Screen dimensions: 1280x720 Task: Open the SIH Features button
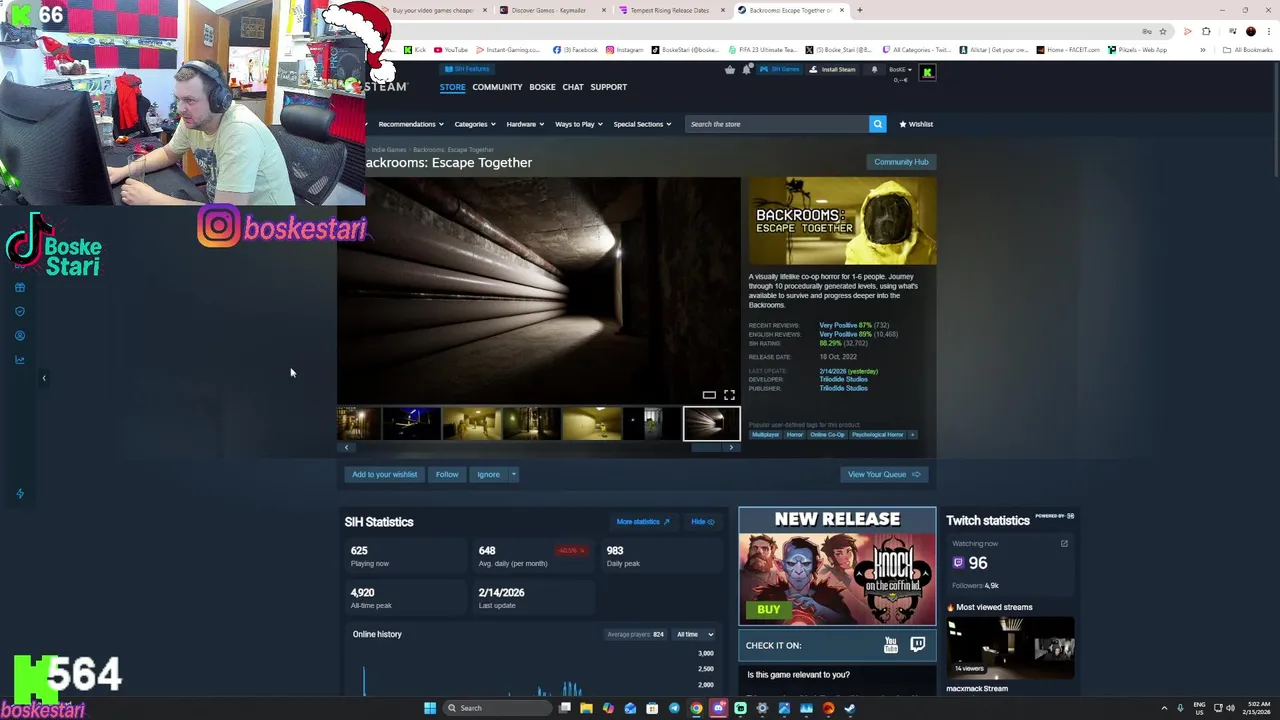click(x=466, y=69)
